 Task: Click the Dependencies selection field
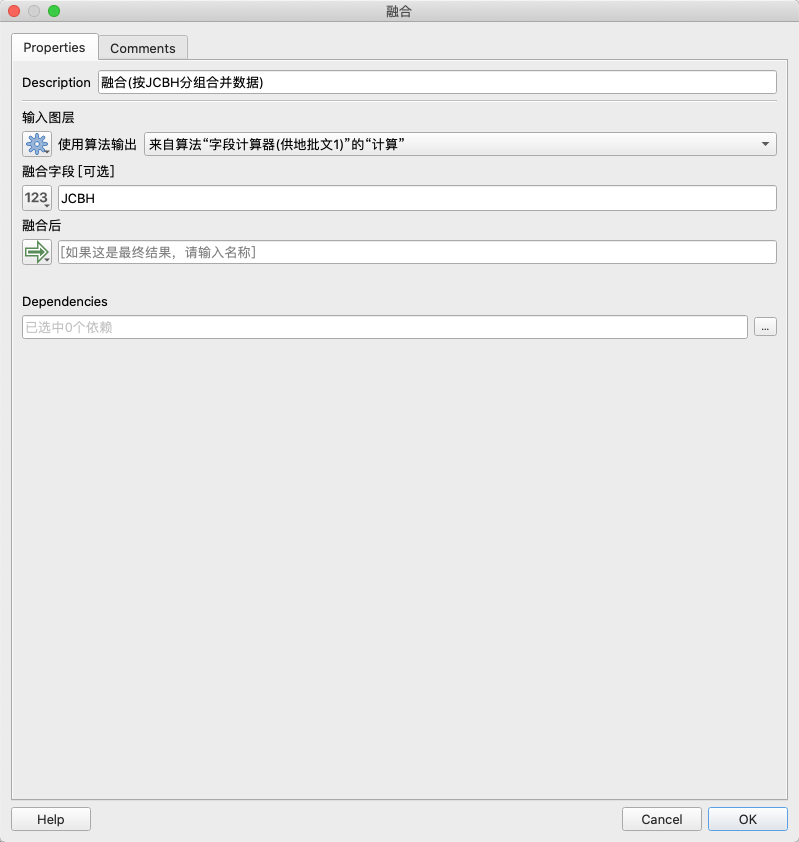[384, 327]
